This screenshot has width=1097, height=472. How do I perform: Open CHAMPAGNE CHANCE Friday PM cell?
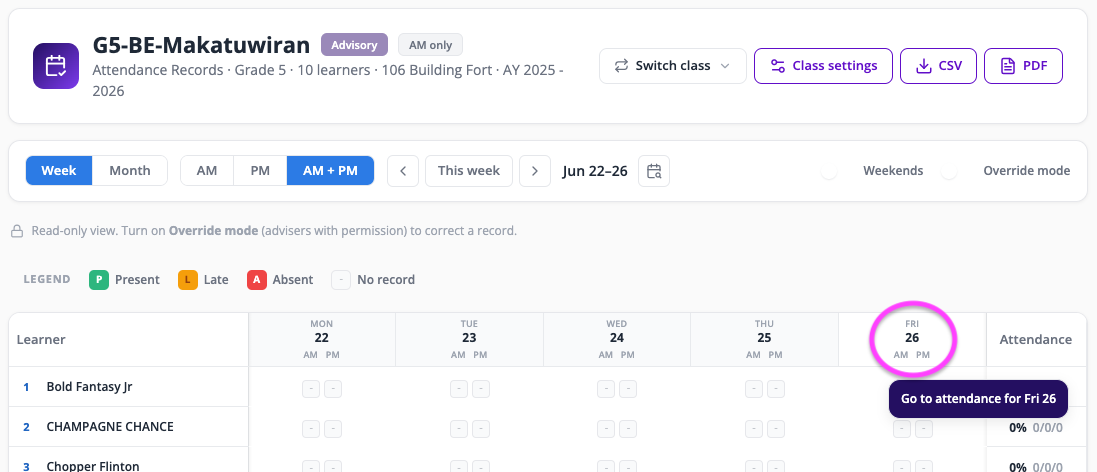[924, 429]
